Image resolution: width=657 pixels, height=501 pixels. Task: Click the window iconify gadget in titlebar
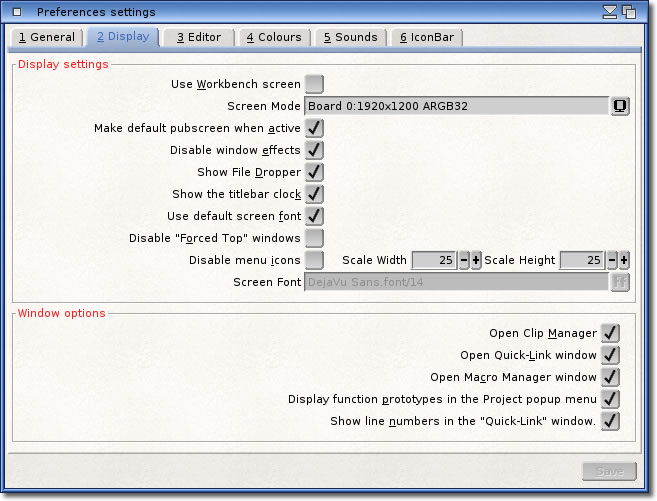pos(610,12)
